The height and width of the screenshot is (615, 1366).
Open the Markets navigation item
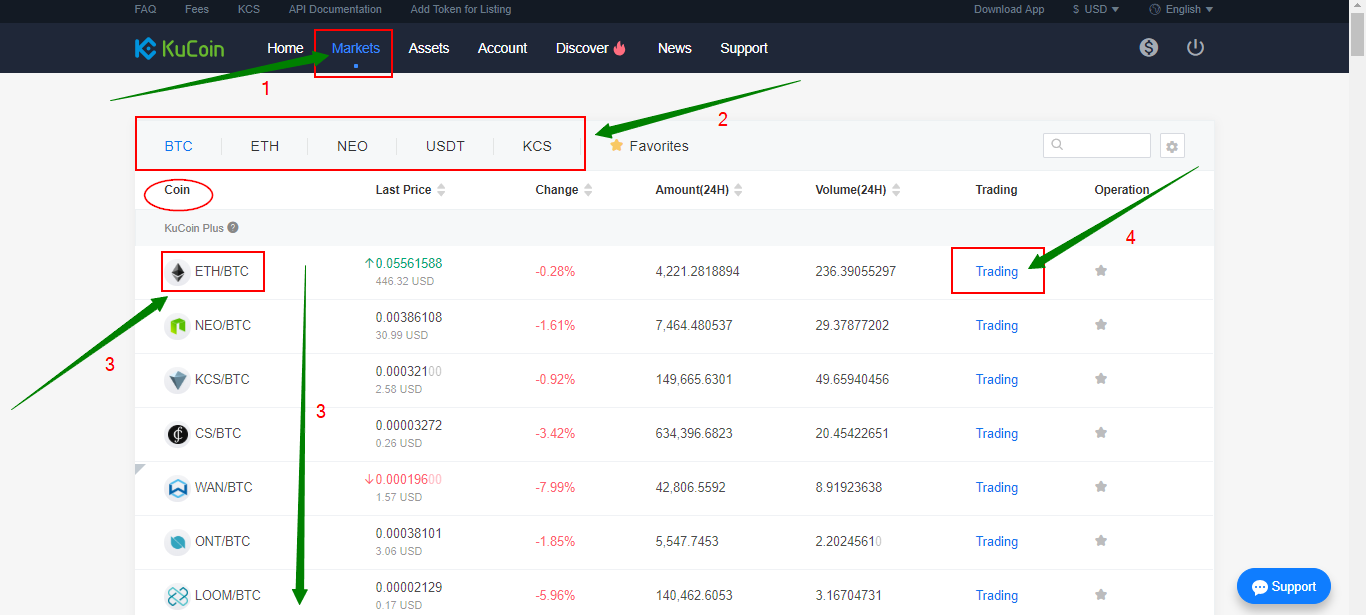[356, 48]
